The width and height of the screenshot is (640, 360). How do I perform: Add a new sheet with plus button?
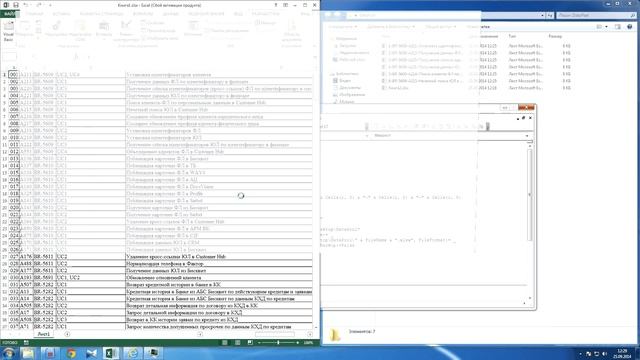pos(67,334)
